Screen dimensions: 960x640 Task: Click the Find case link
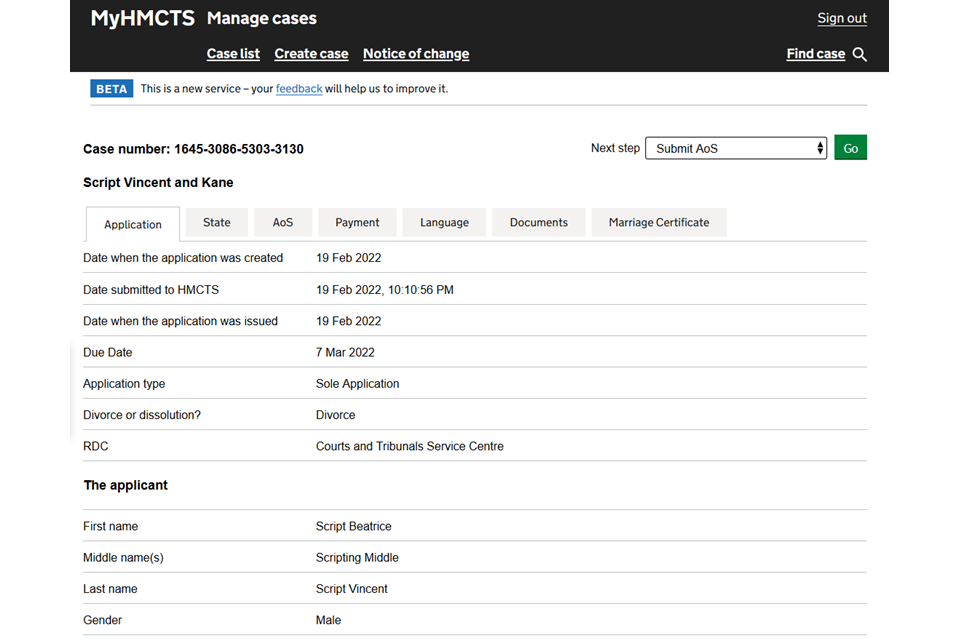click(815, 54)
